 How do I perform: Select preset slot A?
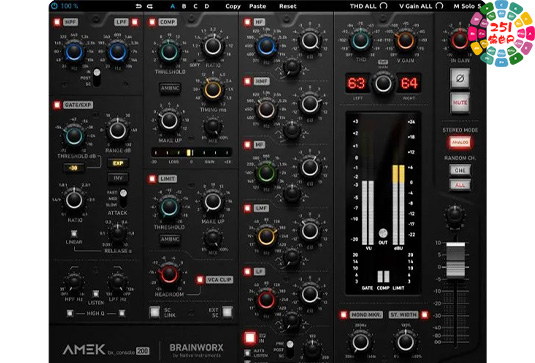coord(173,6)
